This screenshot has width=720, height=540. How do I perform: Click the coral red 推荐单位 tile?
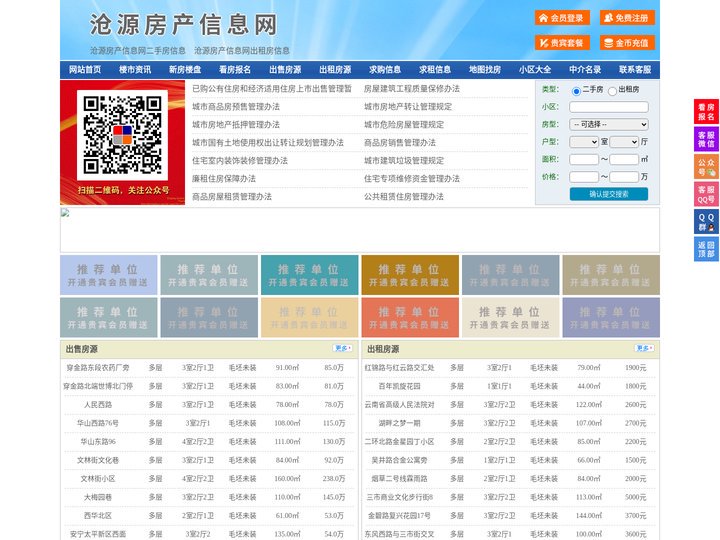click(x=410, y=317)
